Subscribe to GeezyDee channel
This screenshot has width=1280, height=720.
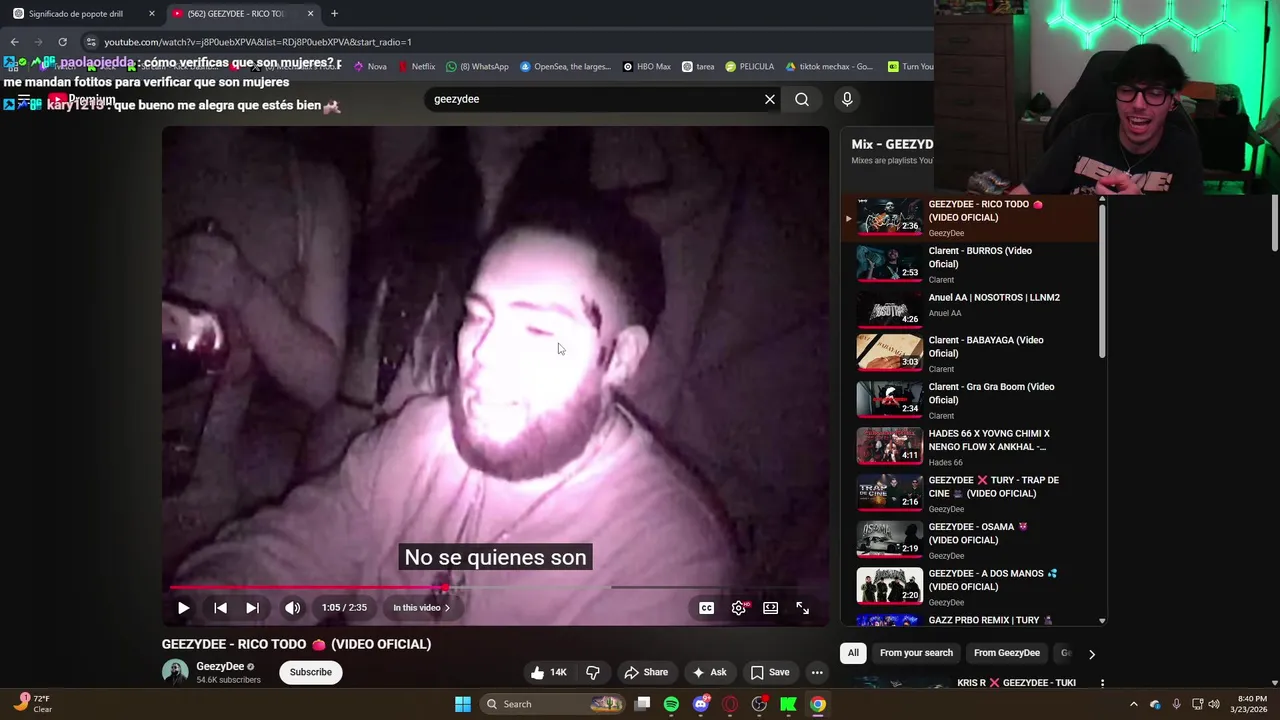(x=311, y=672)
